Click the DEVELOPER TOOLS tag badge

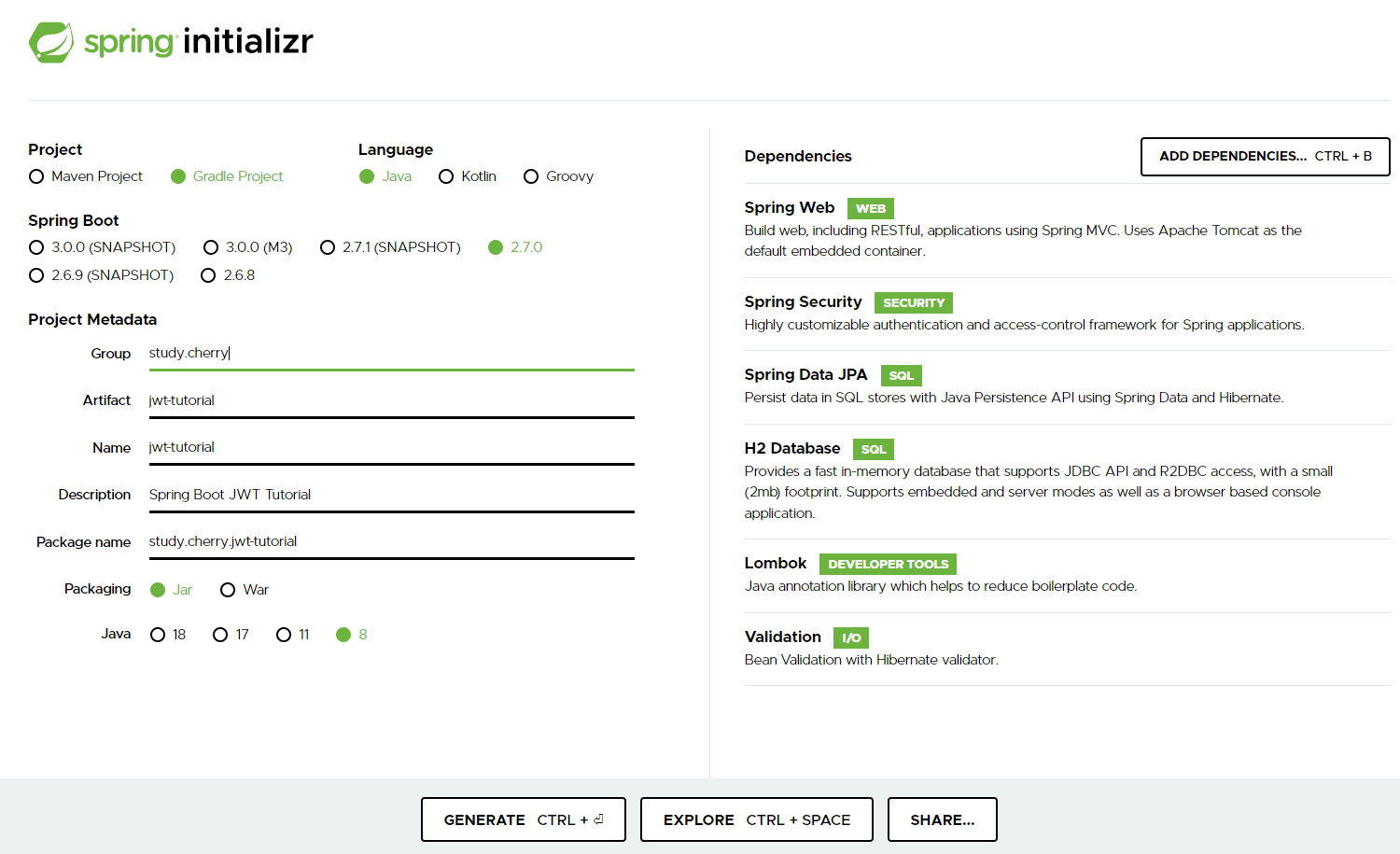point(889,565)
